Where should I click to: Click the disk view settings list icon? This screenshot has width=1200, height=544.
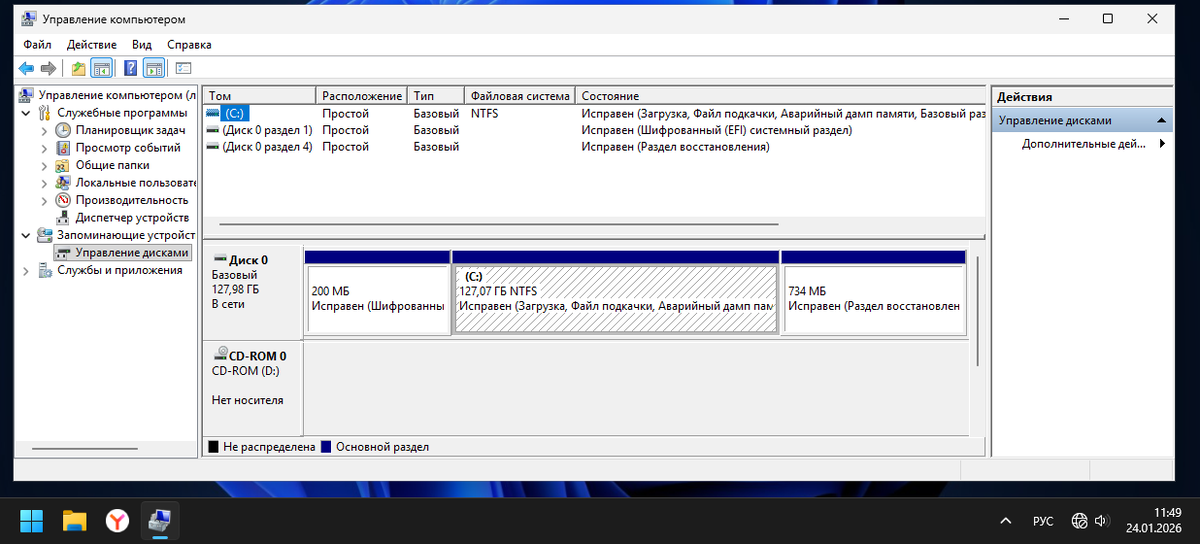click(183, 68)
